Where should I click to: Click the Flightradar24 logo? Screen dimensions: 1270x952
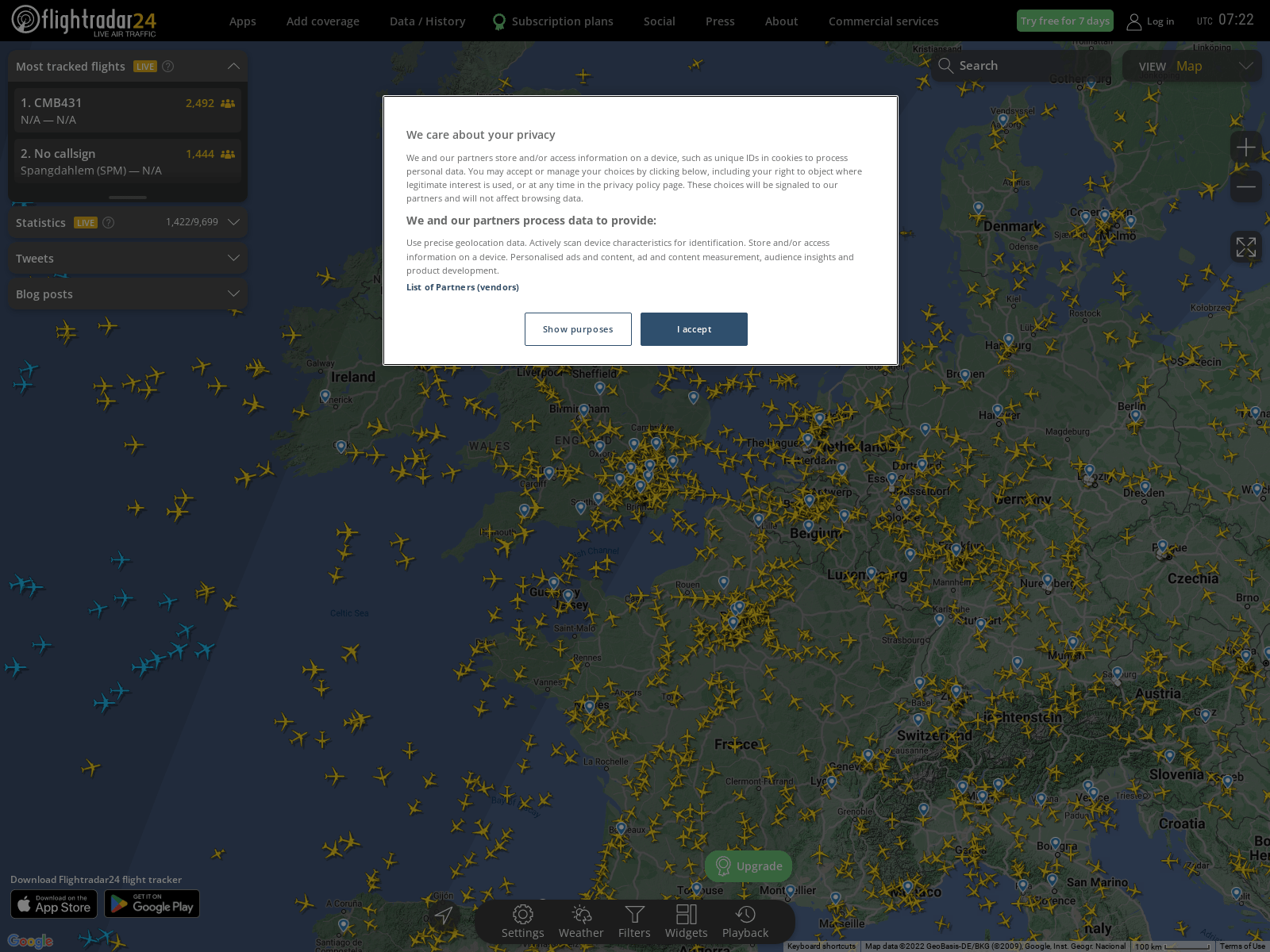(83, 21)
